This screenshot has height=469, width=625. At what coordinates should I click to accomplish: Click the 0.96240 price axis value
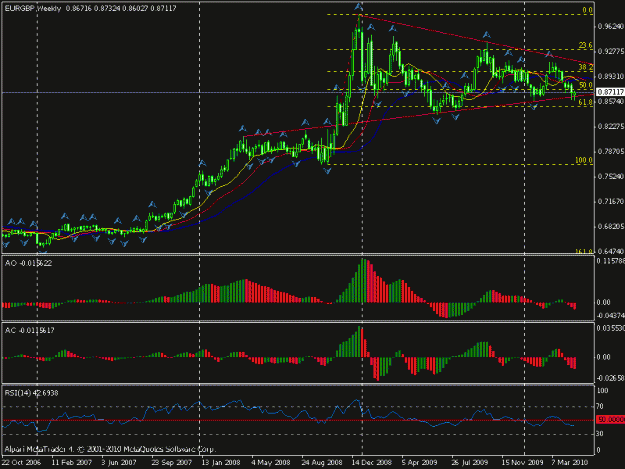[610, 27]
